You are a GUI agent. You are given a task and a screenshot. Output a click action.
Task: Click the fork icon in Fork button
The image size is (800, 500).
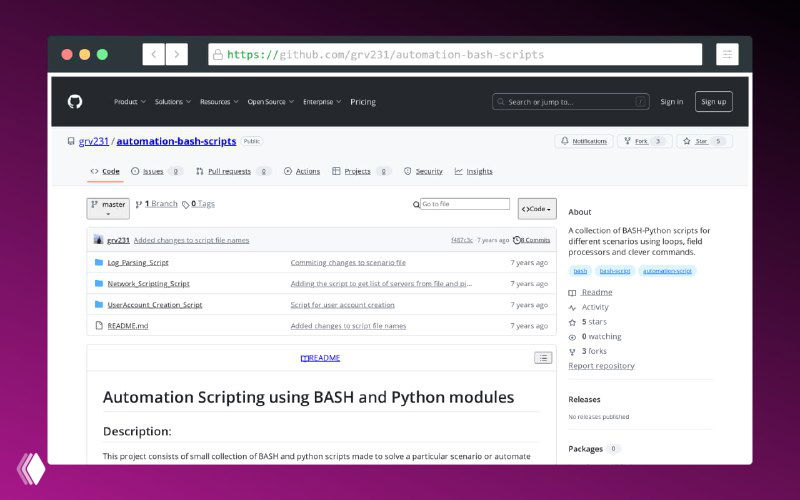pos(628,141)
